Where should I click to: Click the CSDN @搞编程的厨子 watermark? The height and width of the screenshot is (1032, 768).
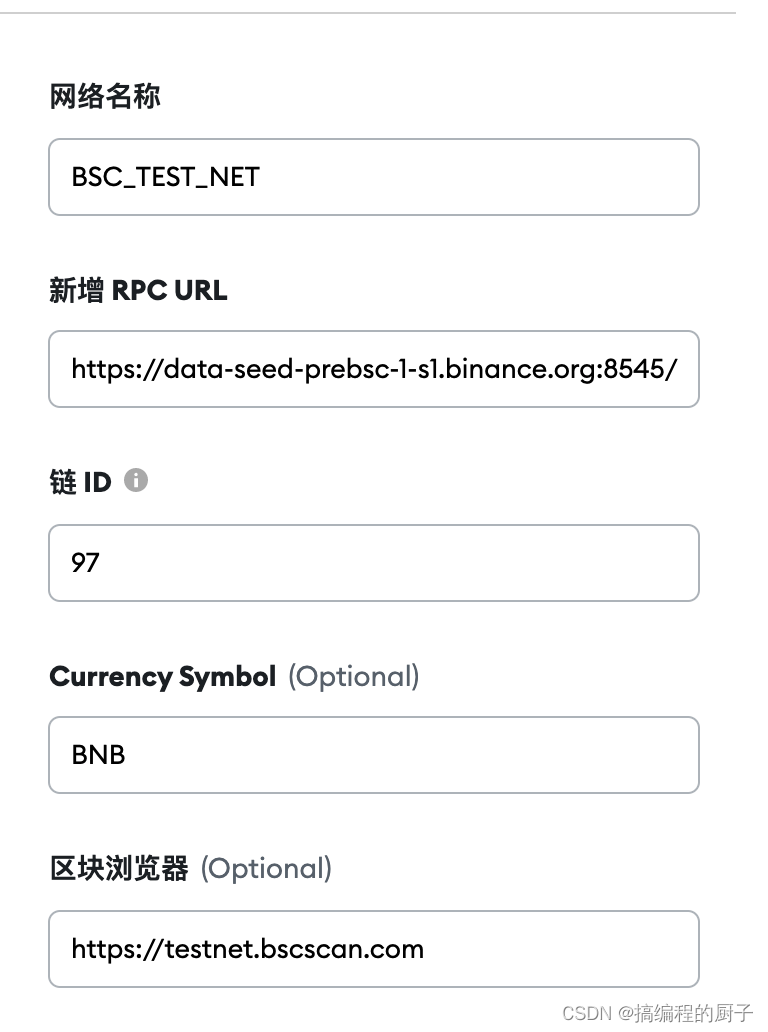click(x=658, y=1013)
